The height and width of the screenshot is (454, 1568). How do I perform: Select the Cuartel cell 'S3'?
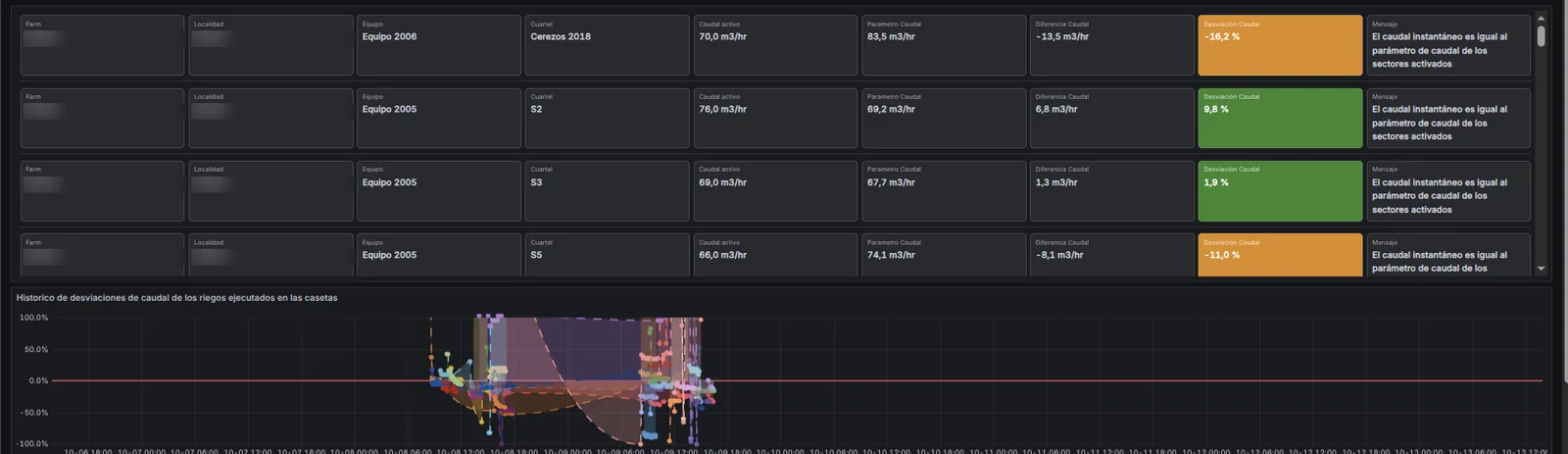click(x=607, y=191)
